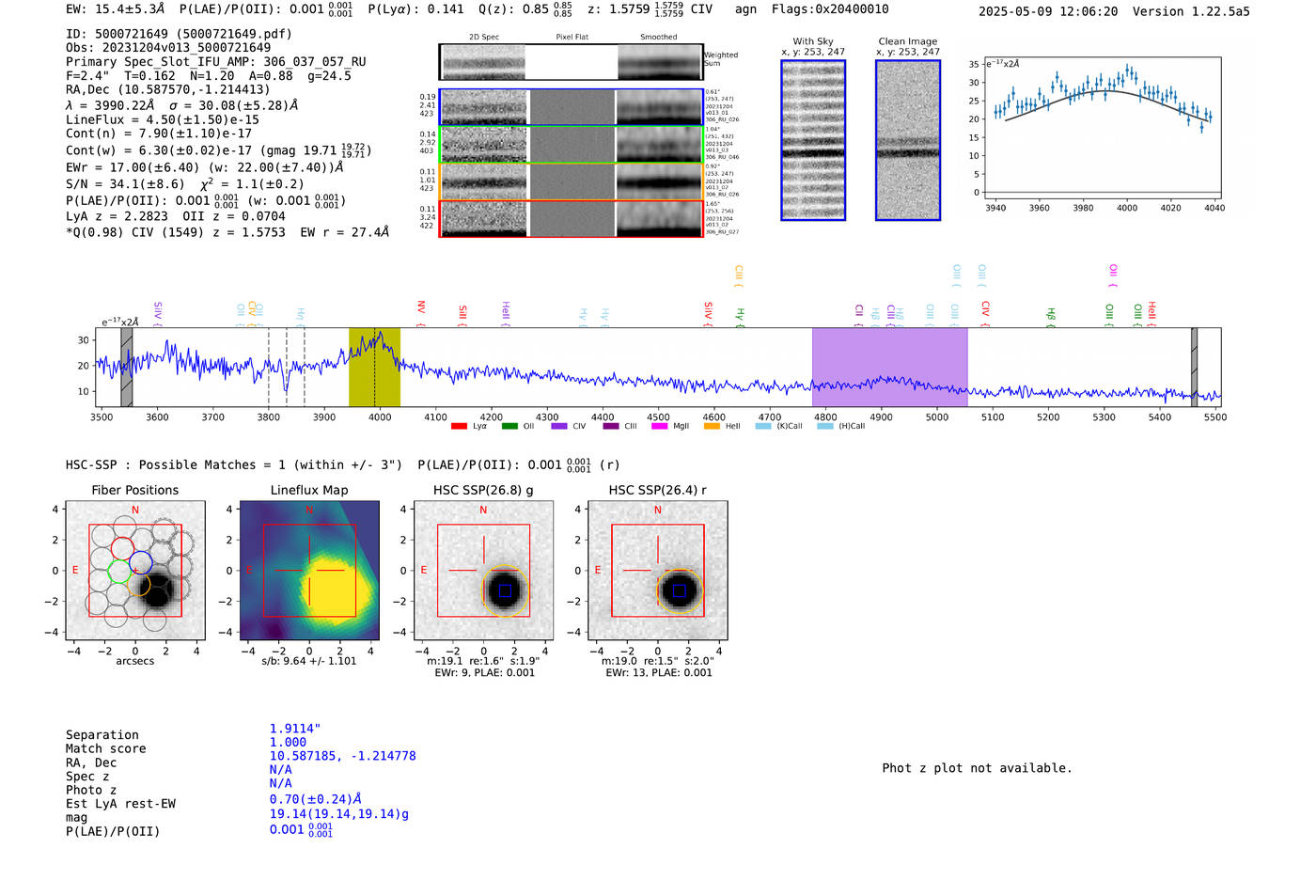The image size is (1316, 896).
Task: Click the ID: 5000721649 line
Action: tap(179, 34)
